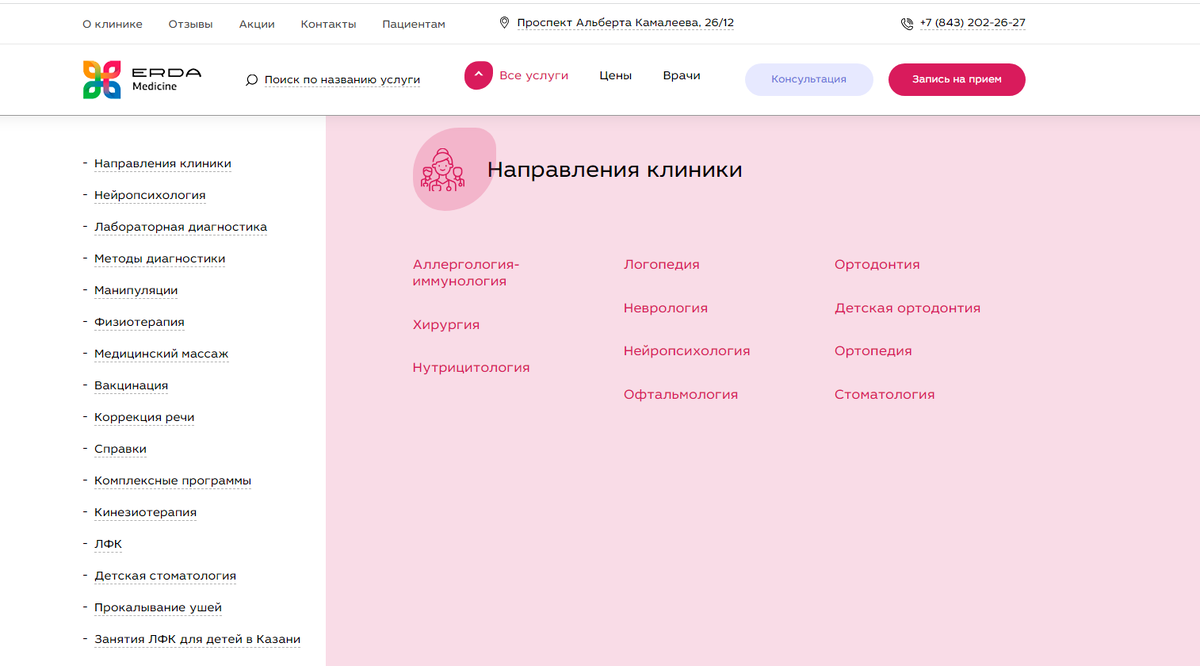This screenshot has width=1200, height=666.
Task: Open the Неврология link
Action: click(x=665, y=308)
